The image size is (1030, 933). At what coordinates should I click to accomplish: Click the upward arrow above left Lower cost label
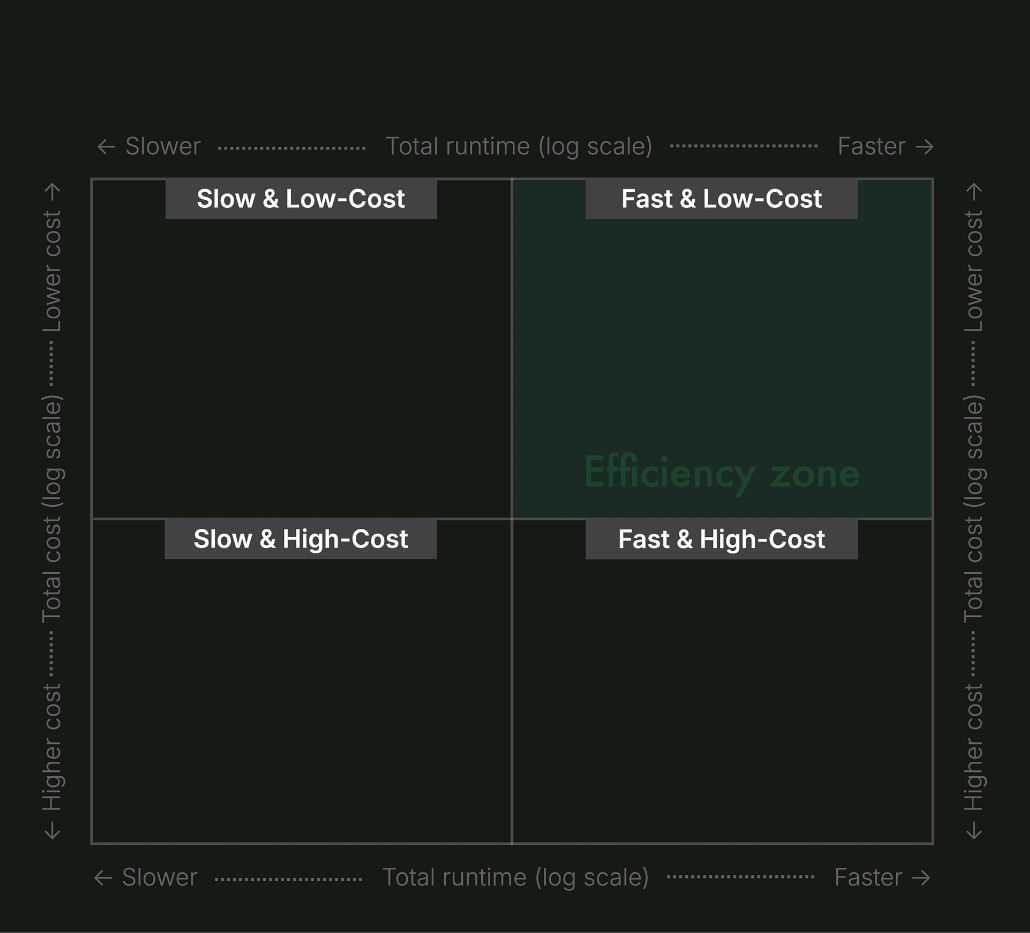point(51,190)
